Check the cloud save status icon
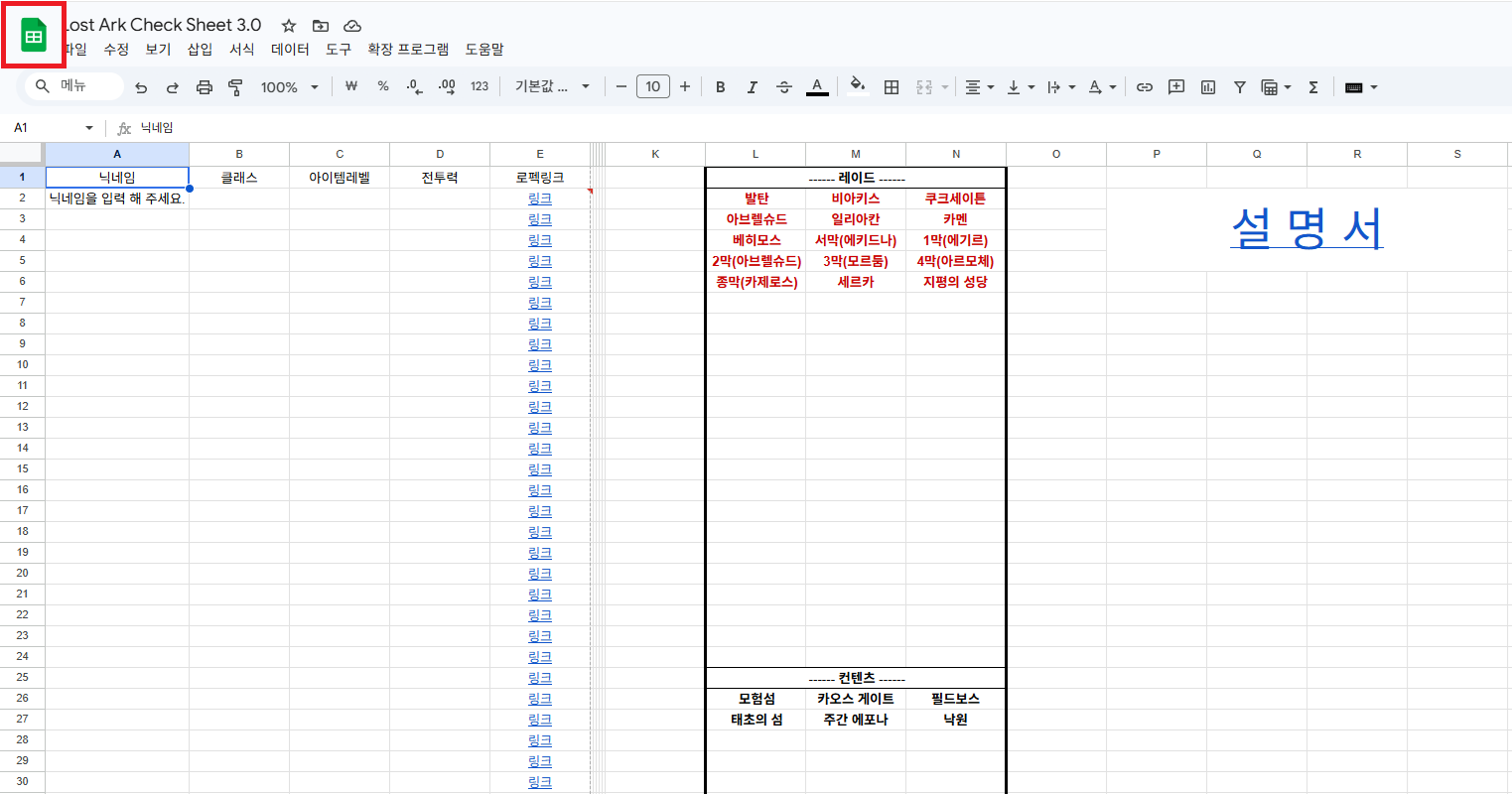The image size is (1512, 794). (352, 26)
